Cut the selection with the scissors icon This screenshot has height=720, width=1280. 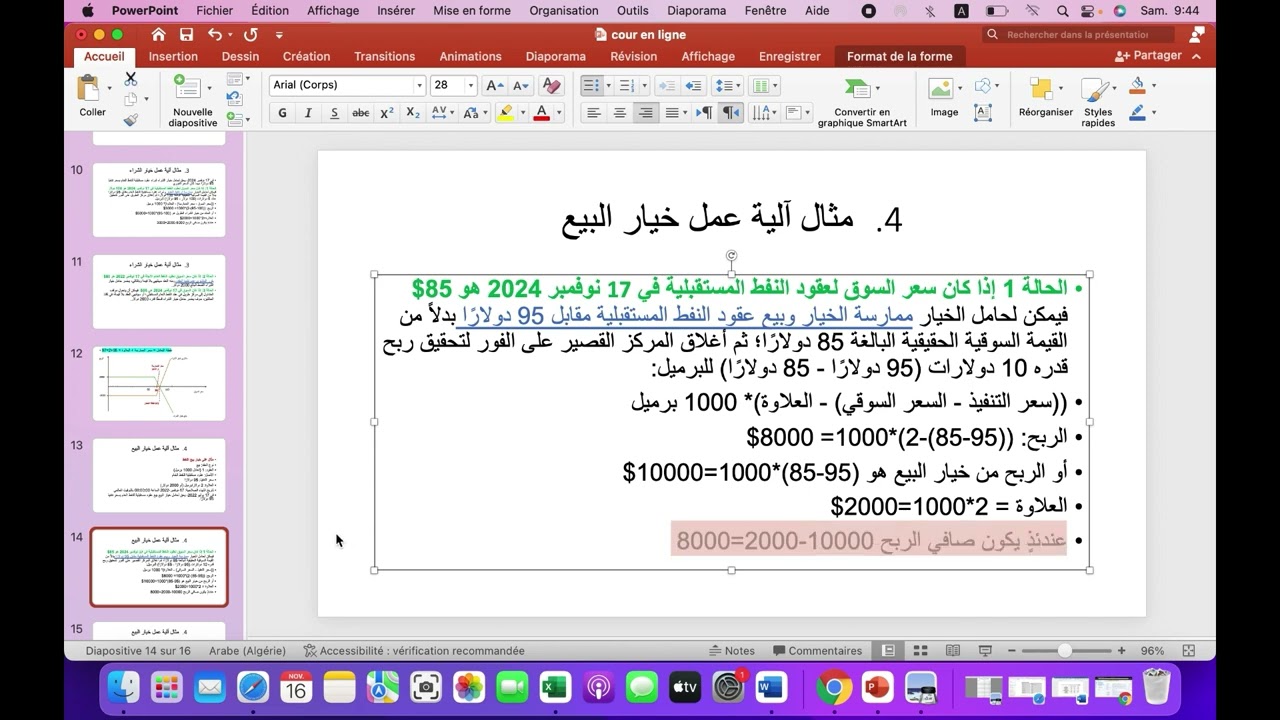130,79
